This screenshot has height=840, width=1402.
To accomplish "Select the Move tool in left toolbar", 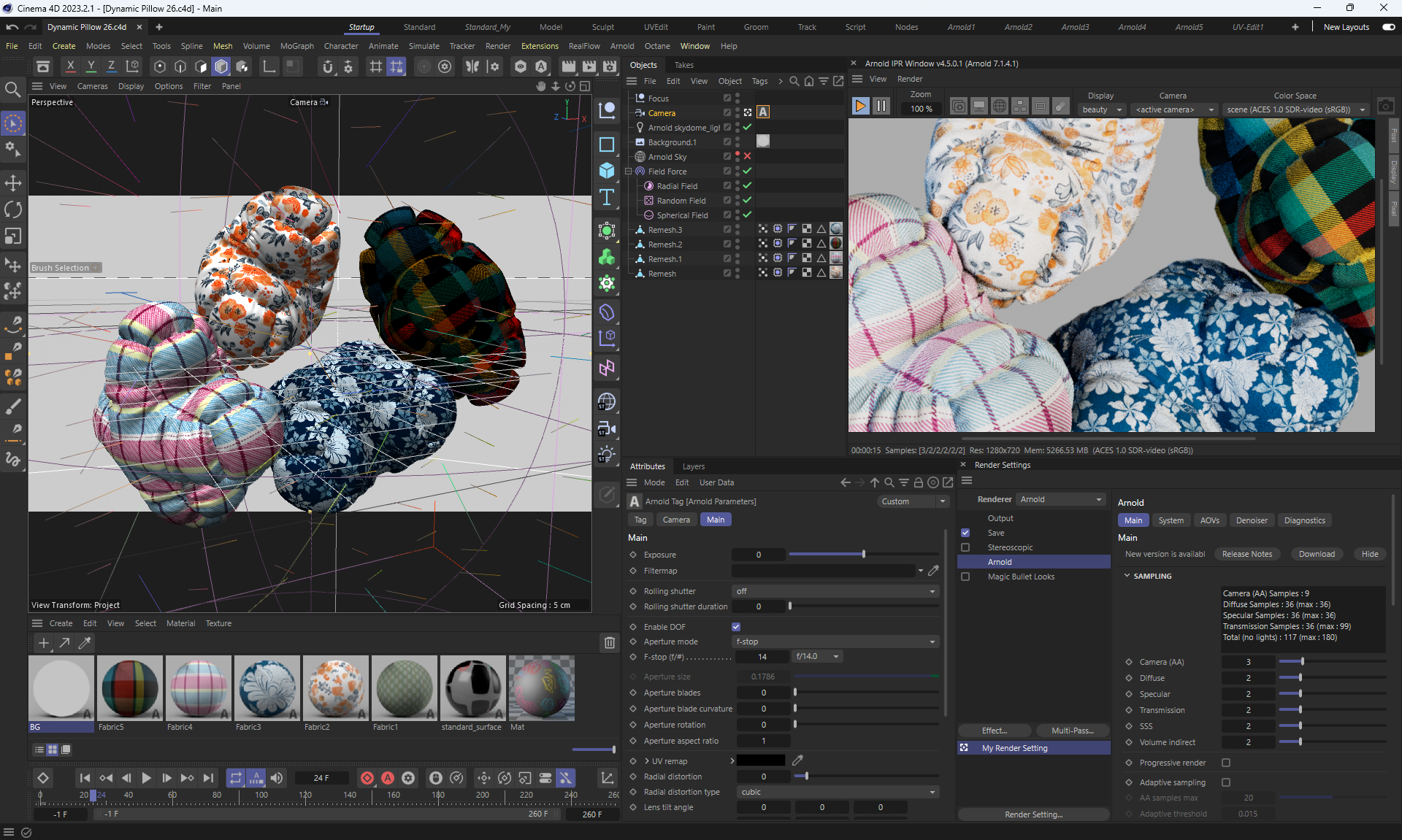I will (x=13, y=182).
